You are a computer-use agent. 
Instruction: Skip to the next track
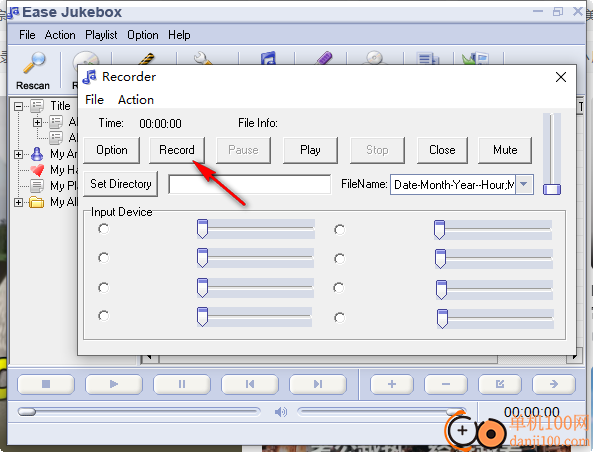pyautogui.click(x=318, y=384)
